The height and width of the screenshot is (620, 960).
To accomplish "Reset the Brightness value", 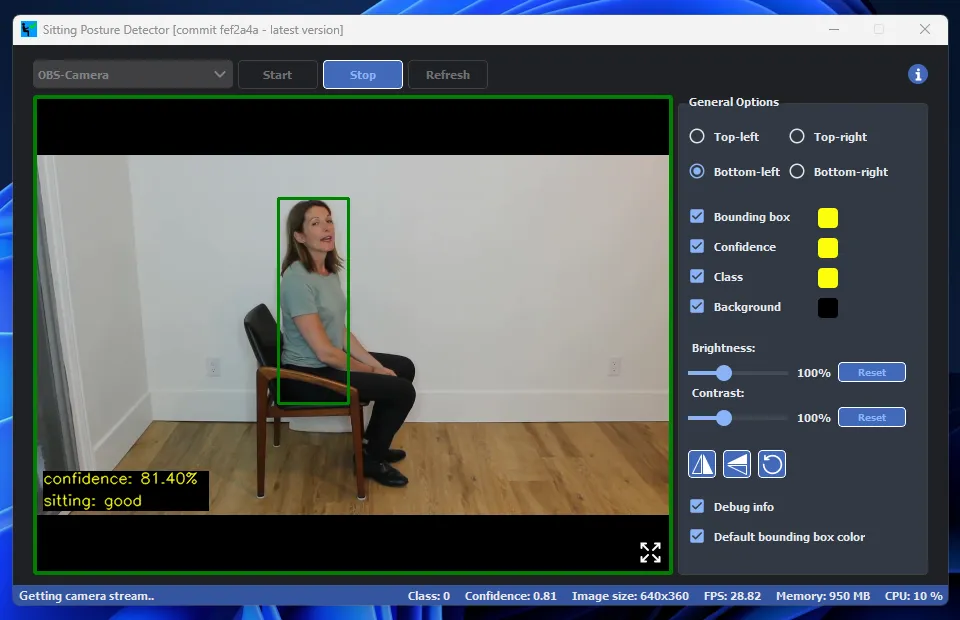I will coord(872,372).
